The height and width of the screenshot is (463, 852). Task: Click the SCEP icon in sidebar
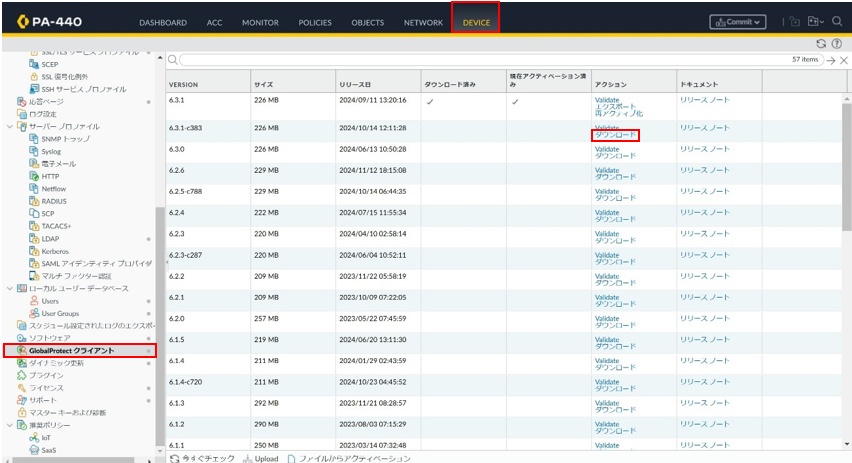[34, 64]
